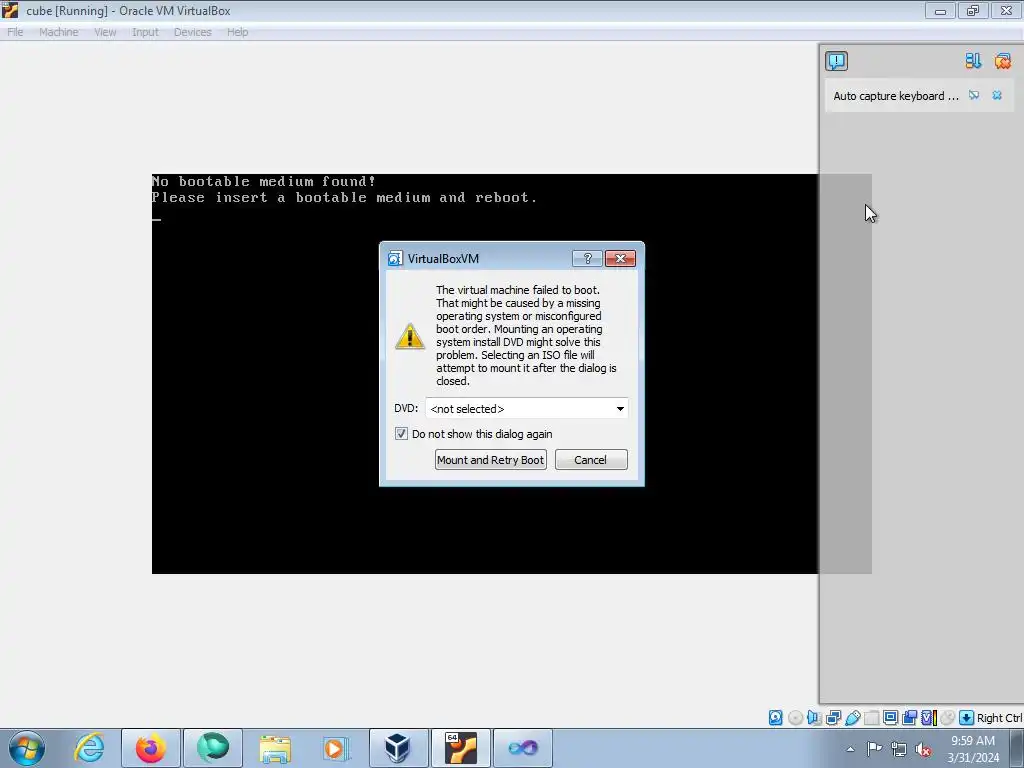Open Windows Media Player from taskbar
This screenshot has width=1024, height=768.
(x=336, y=748)
